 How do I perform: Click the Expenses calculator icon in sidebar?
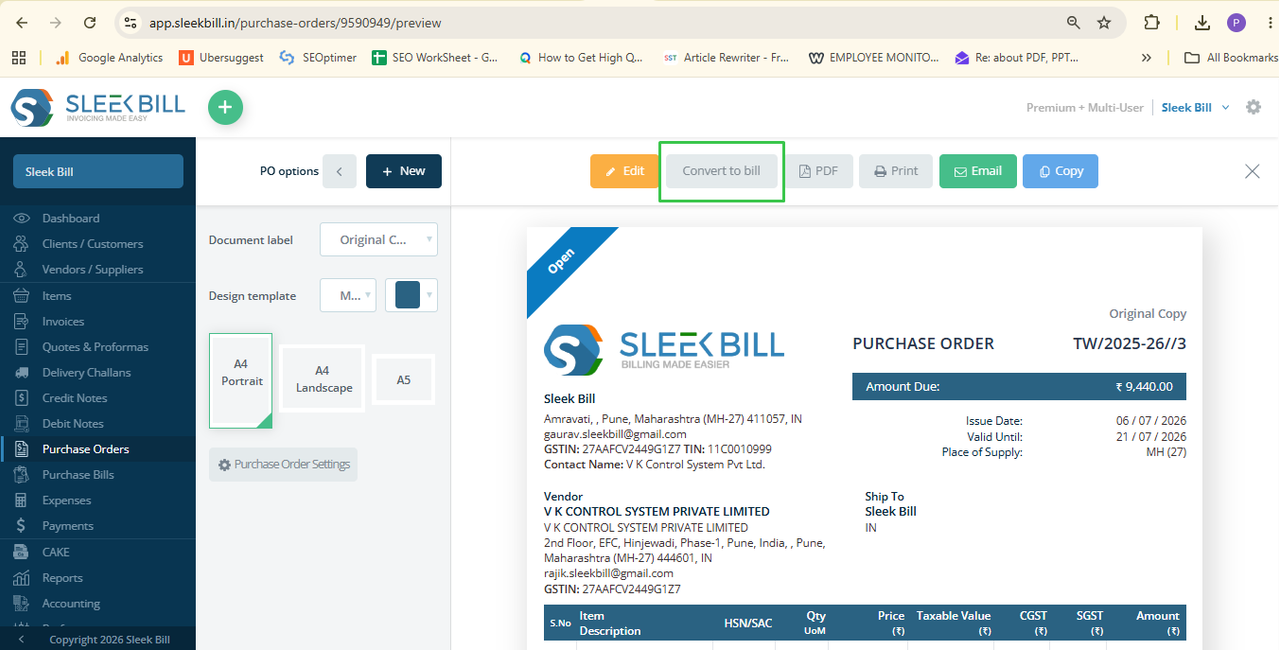[x=21, y=500]
